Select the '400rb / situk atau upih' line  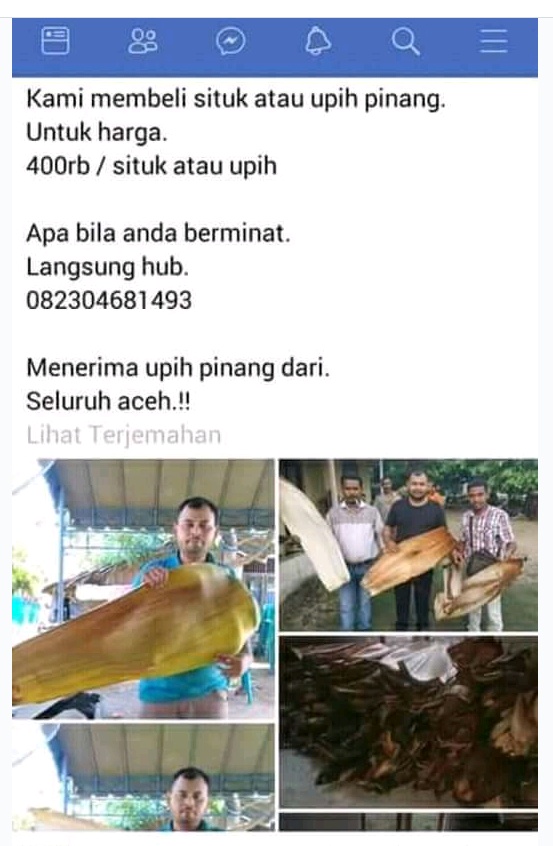[151, 166]
